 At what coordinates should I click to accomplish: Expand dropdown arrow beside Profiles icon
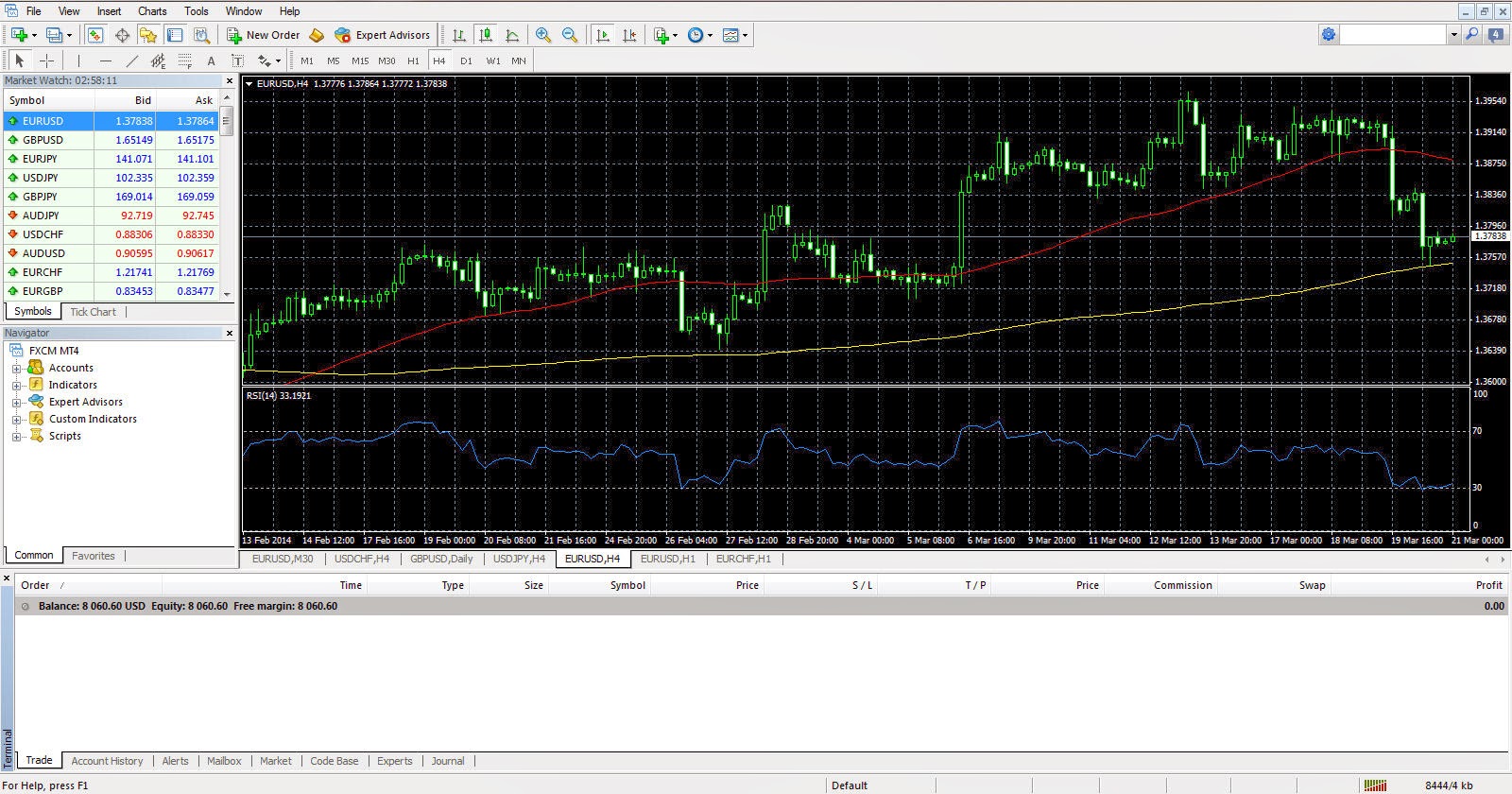(69, 35)
